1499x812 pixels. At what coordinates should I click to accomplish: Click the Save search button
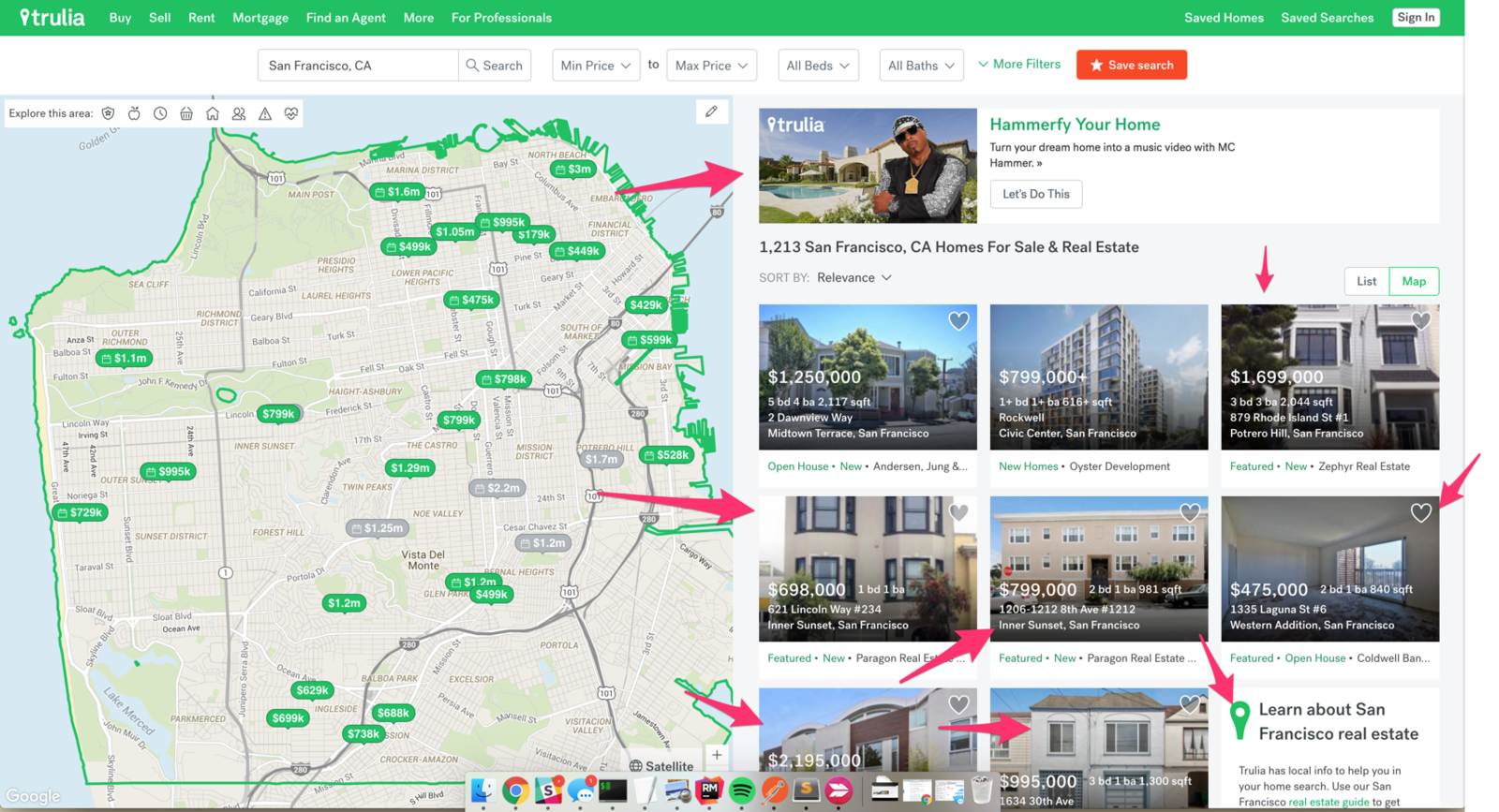pyautogui.click(x=1132, y=65)
